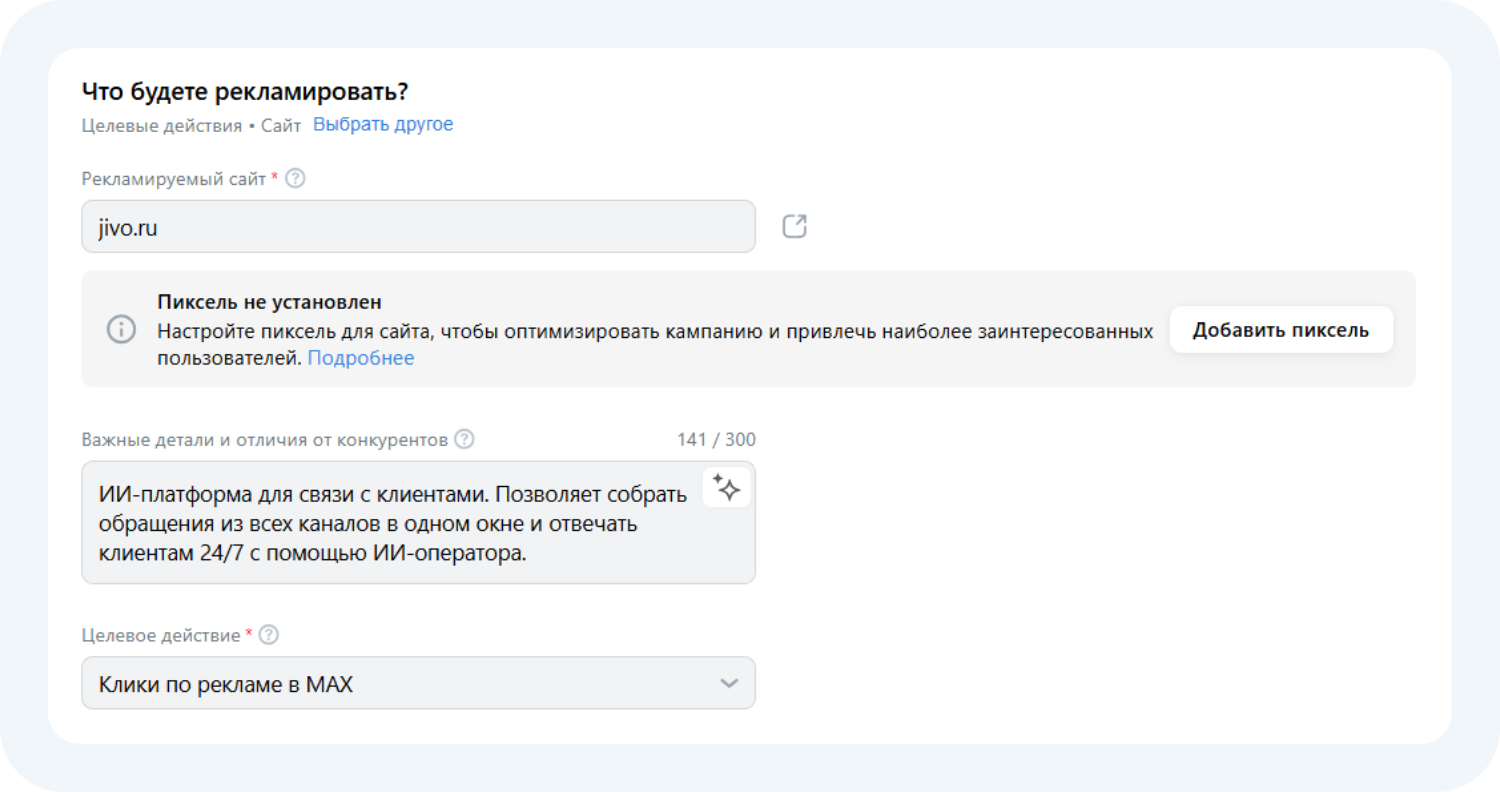Screen dimensions: 1500x792
Task: Click the 'Что будете рекламировать?' heading
Action: (245, 91)
